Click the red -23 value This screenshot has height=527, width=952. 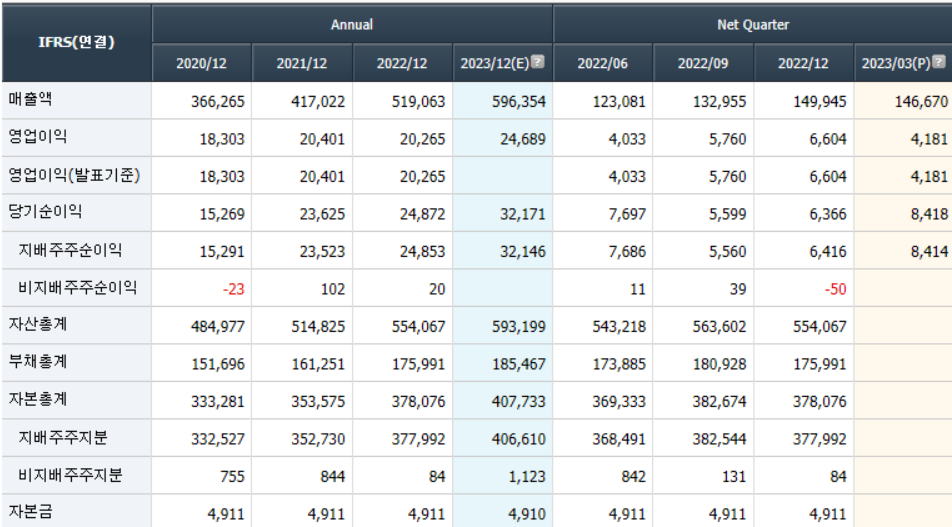[233, 289]
